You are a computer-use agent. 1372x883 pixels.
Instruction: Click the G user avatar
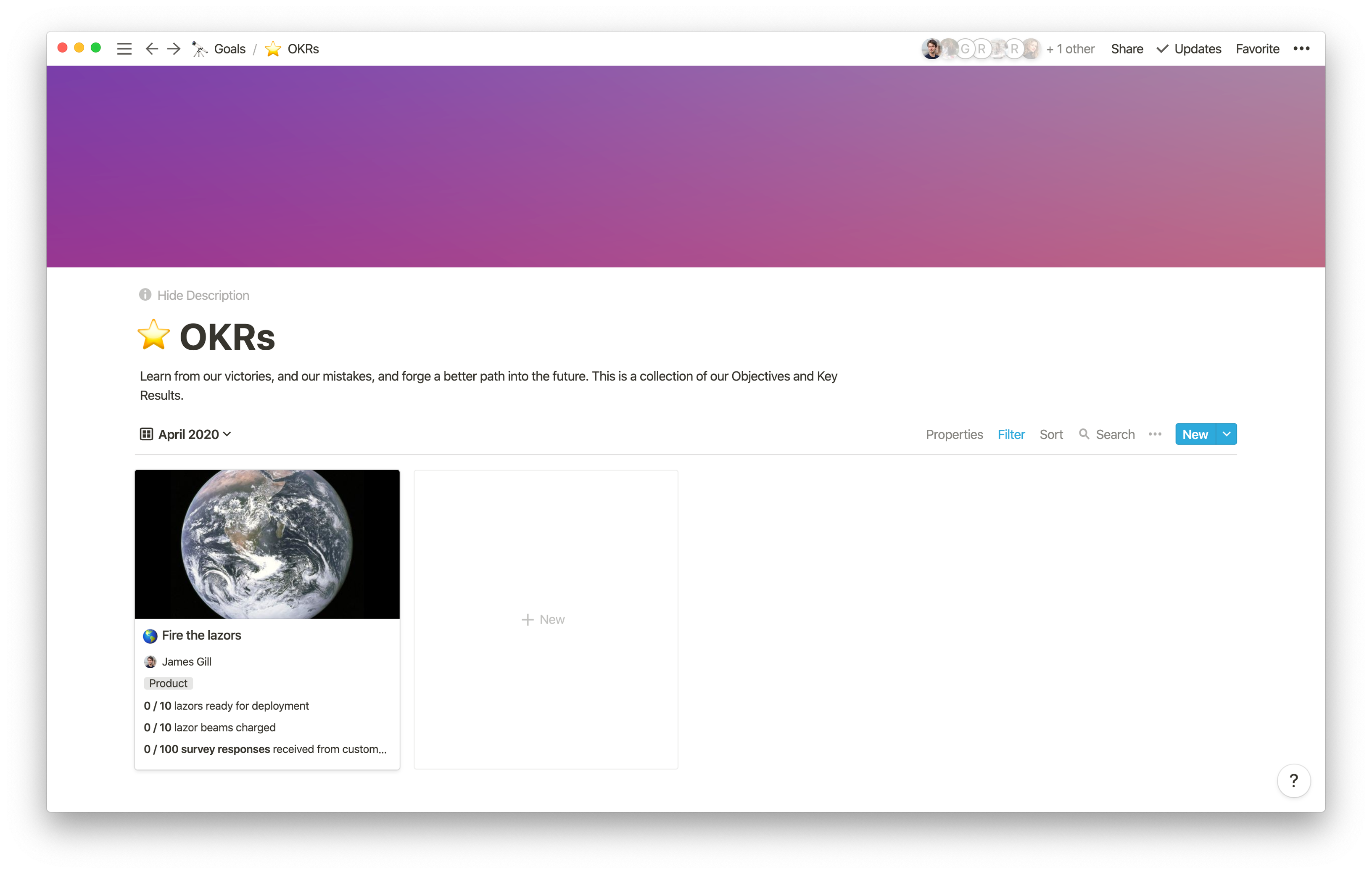pyautogui.click(x=965, y=49)
